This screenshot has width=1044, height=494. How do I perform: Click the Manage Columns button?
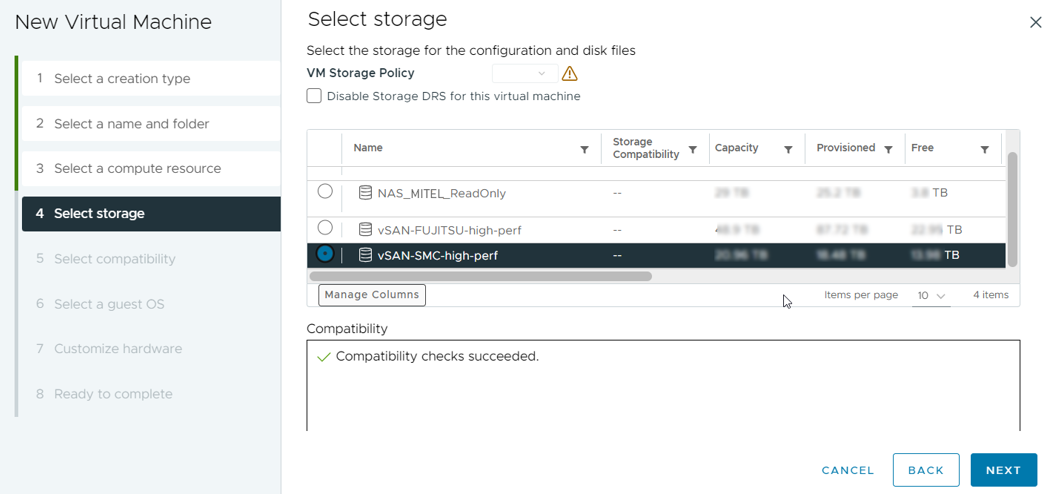(x=372, y=295)
